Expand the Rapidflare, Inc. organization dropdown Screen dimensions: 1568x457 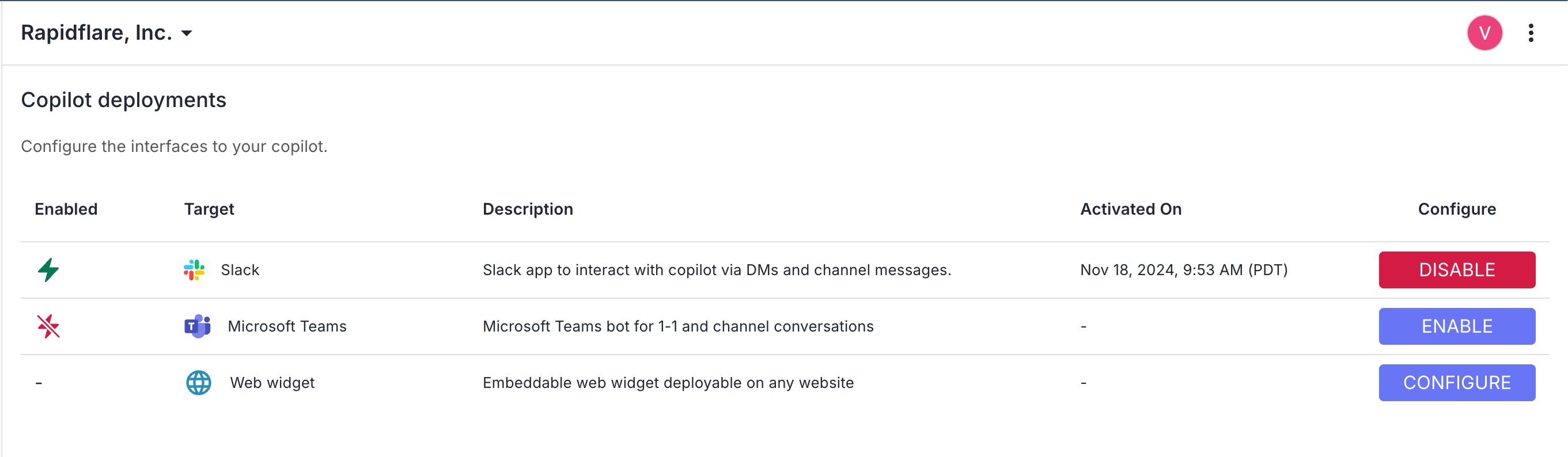[187, 33]
